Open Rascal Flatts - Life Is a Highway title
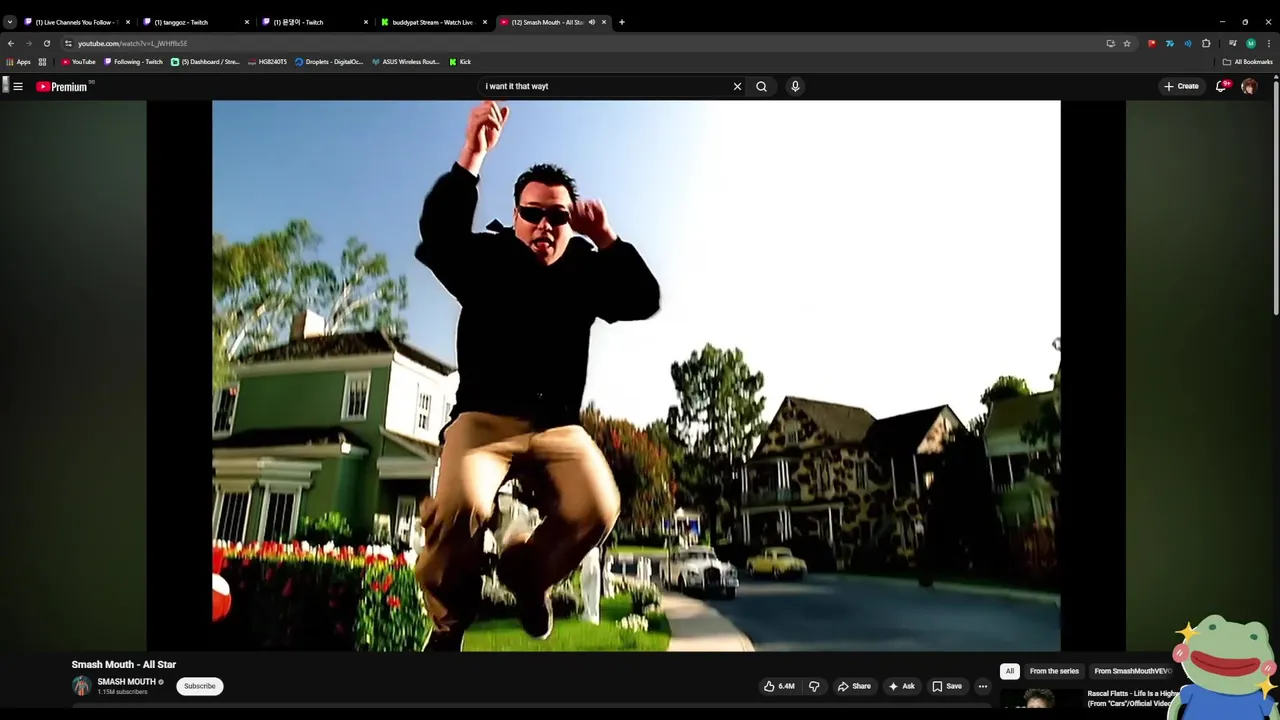The width and height of the screenshot is (1280, 720). click(1133, 698)
